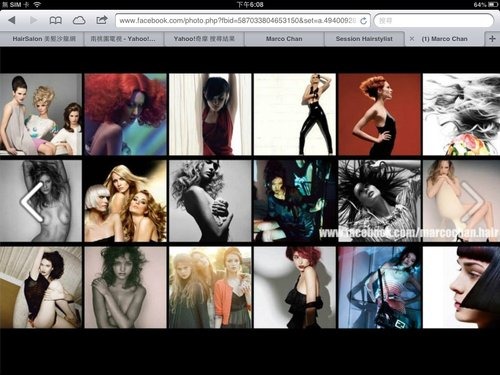Screen dimensions: 500x375
Task: Tap the Safari forward arrow
Action: tap(33, 20)
